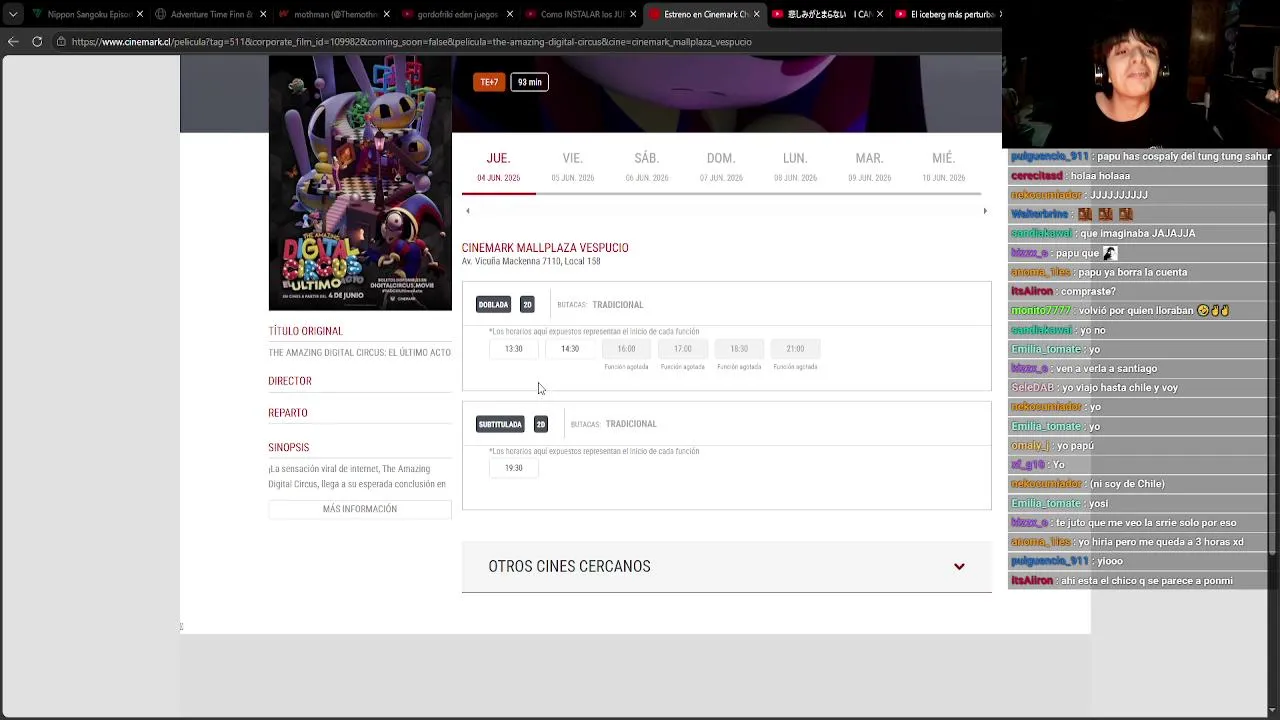Close the mothman tab
1280x720 pixels.
pyautogui.click(x=387, y=15)
